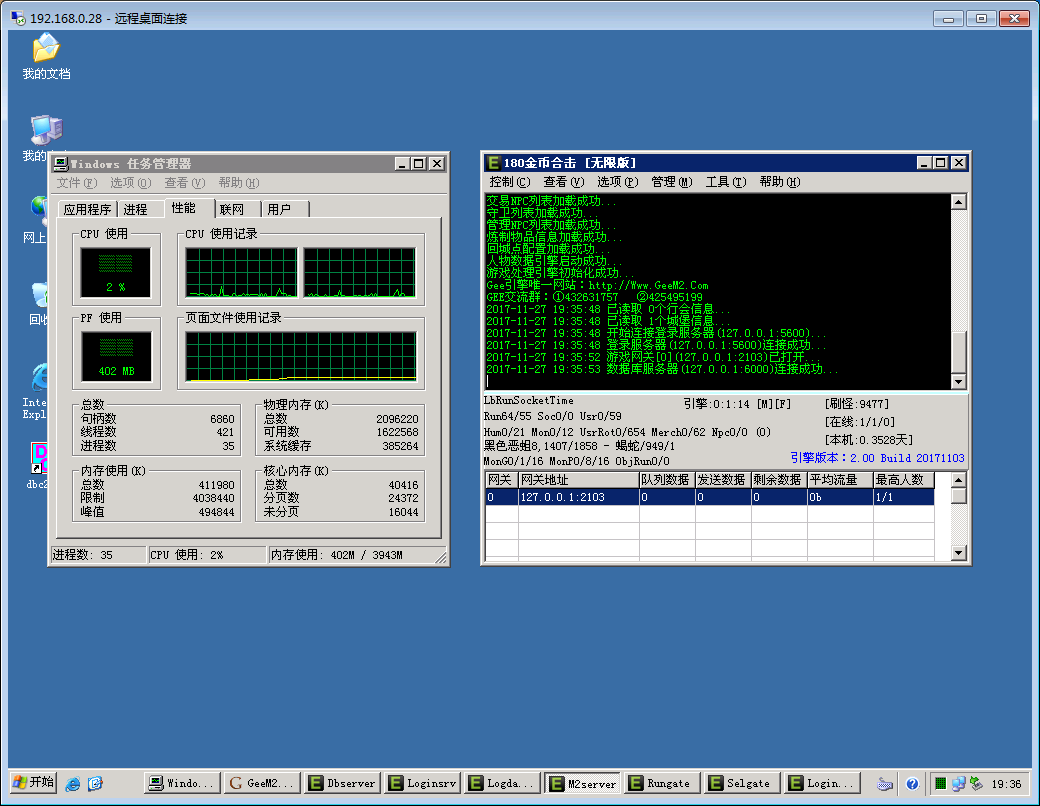Maximize the Task Manager window
The width and height of the screenshot is (1040, 806).
tap(419, 163)
